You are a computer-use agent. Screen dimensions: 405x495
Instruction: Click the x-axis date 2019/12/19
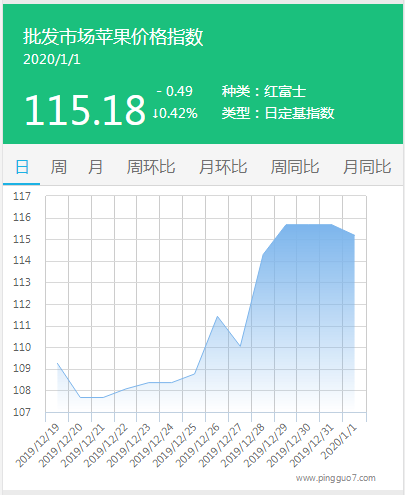click(37, 445)
